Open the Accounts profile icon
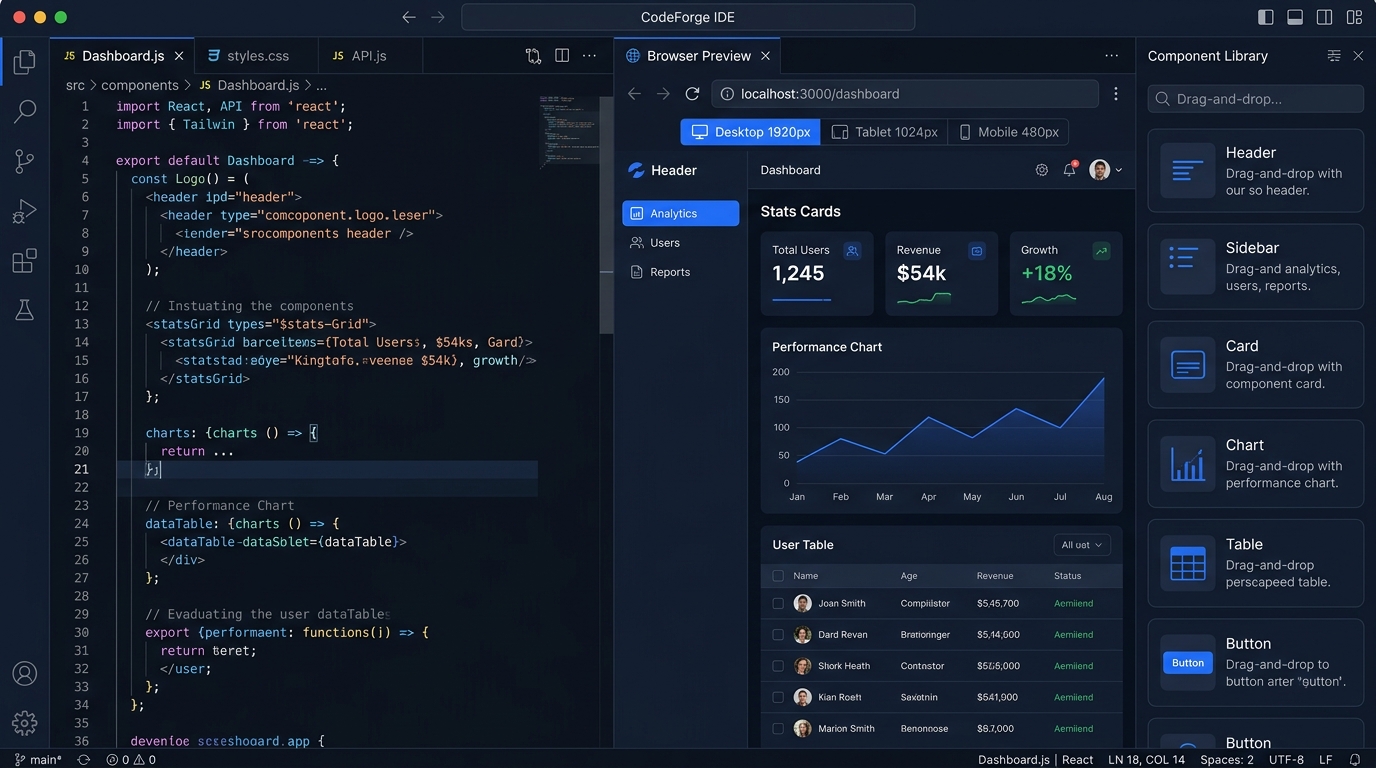Image resolution: width=1376 pixels, height=768 pixels. [24, 673]
